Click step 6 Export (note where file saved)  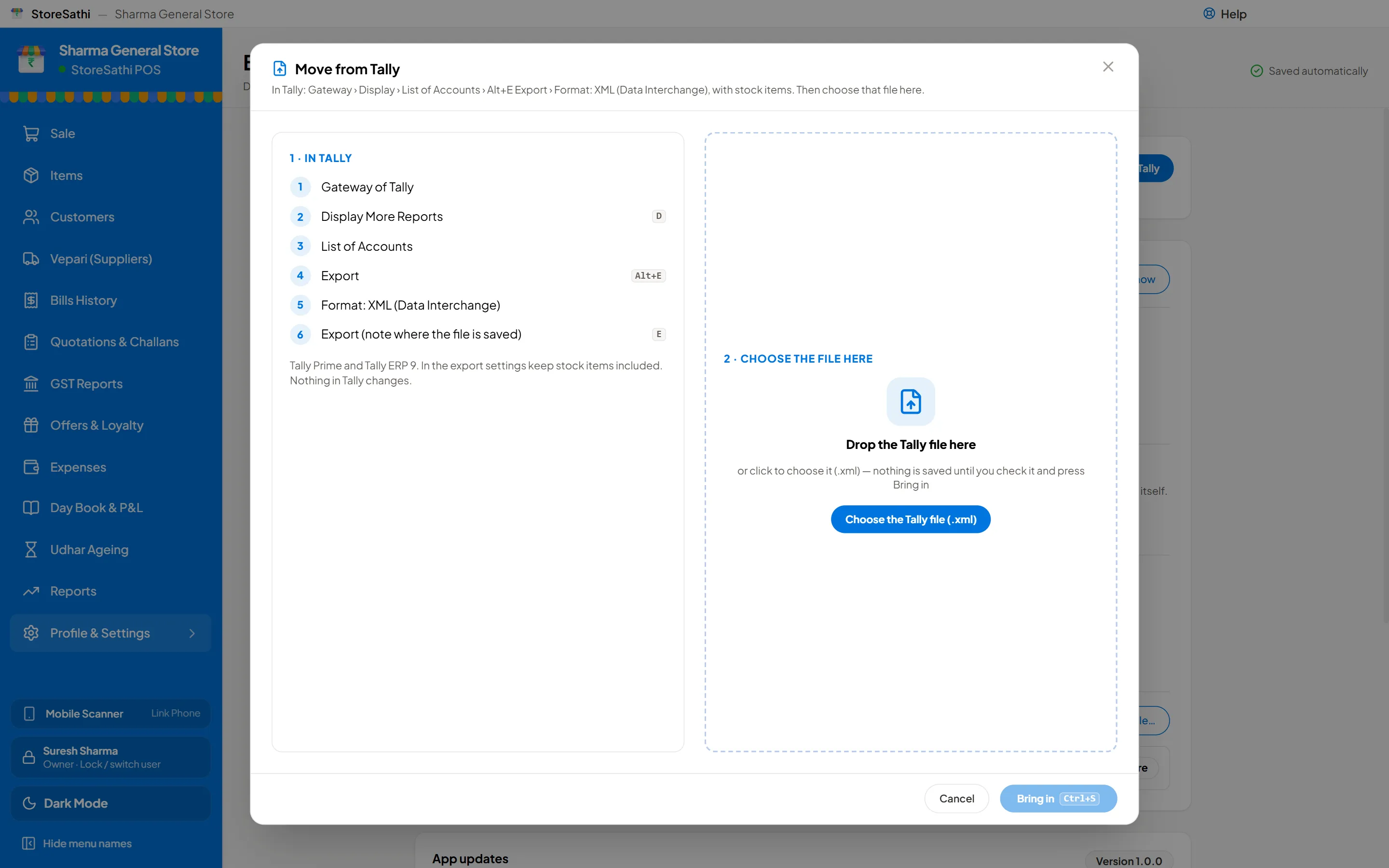(x=477, y=334)
